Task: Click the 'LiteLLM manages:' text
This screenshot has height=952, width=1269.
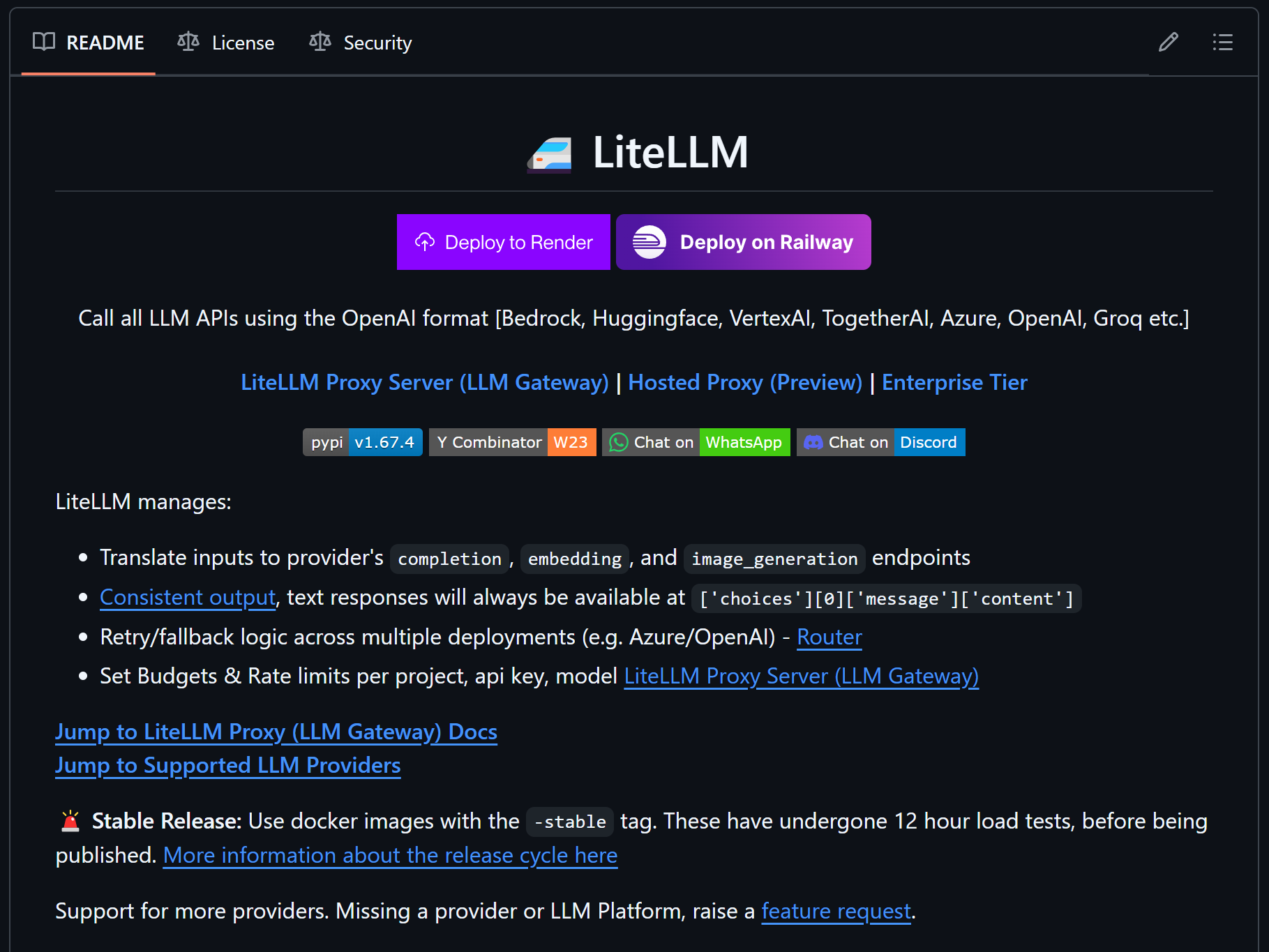Action: click(x=143, y=502)
